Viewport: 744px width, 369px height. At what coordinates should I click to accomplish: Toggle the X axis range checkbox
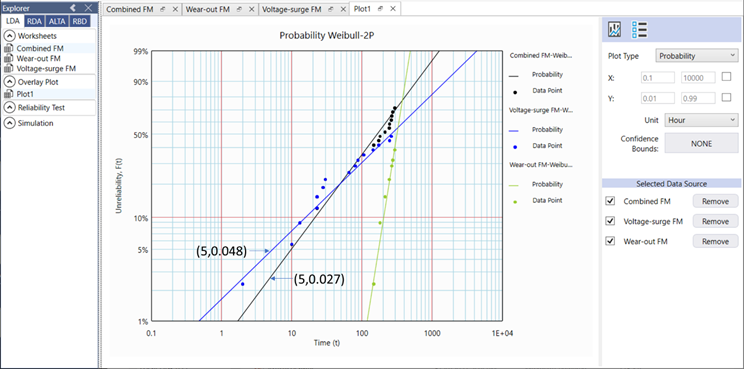pyautogui.click(x=726, y=77)
